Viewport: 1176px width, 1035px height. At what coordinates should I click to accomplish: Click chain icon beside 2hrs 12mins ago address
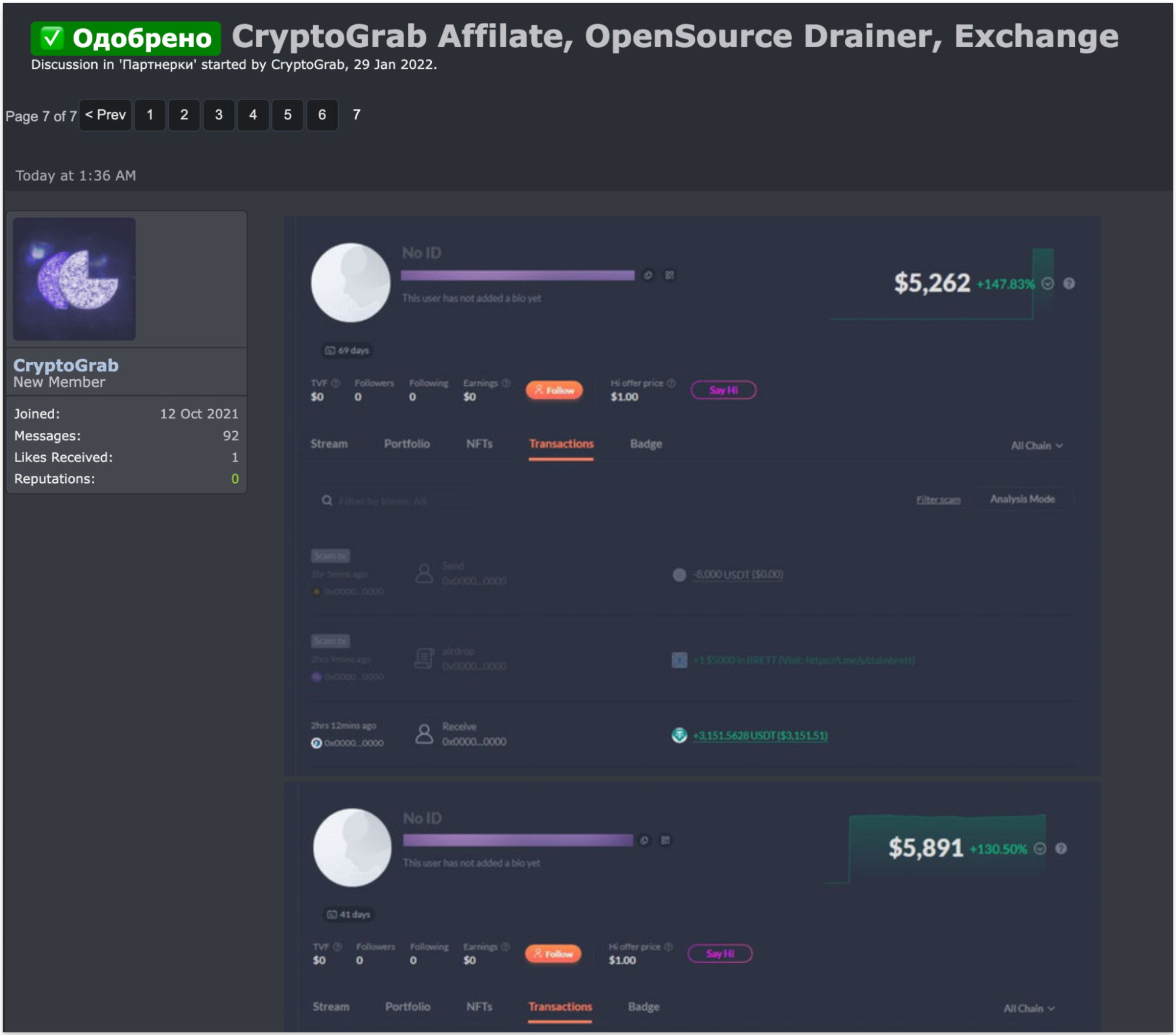[x=317, y=743]
